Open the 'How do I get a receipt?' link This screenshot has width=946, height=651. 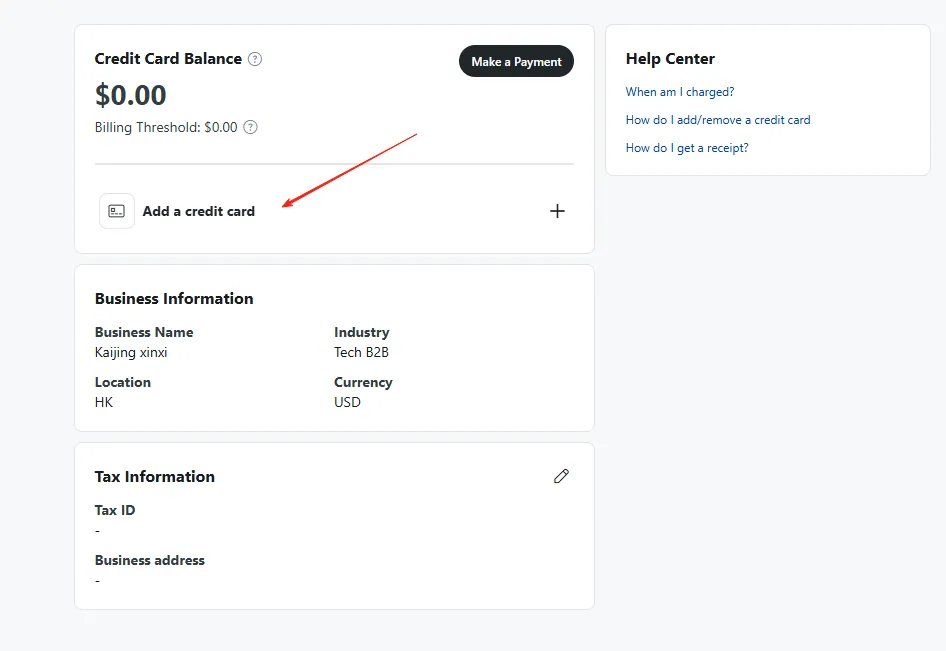pos(687,148)
